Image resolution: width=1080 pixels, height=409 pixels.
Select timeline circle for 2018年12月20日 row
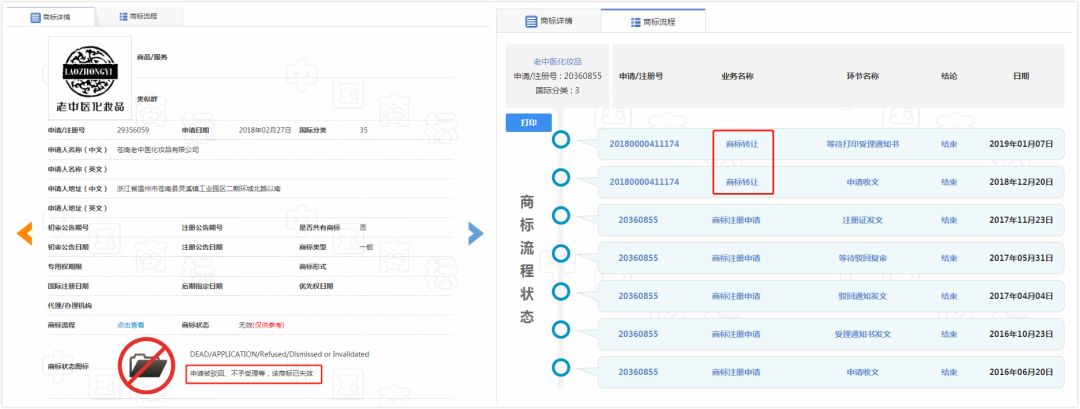[x=561, y=178]
